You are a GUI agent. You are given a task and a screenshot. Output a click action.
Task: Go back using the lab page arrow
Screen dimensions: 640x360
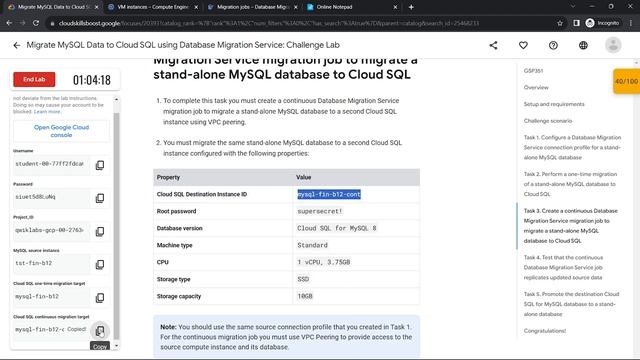point(16,45)
